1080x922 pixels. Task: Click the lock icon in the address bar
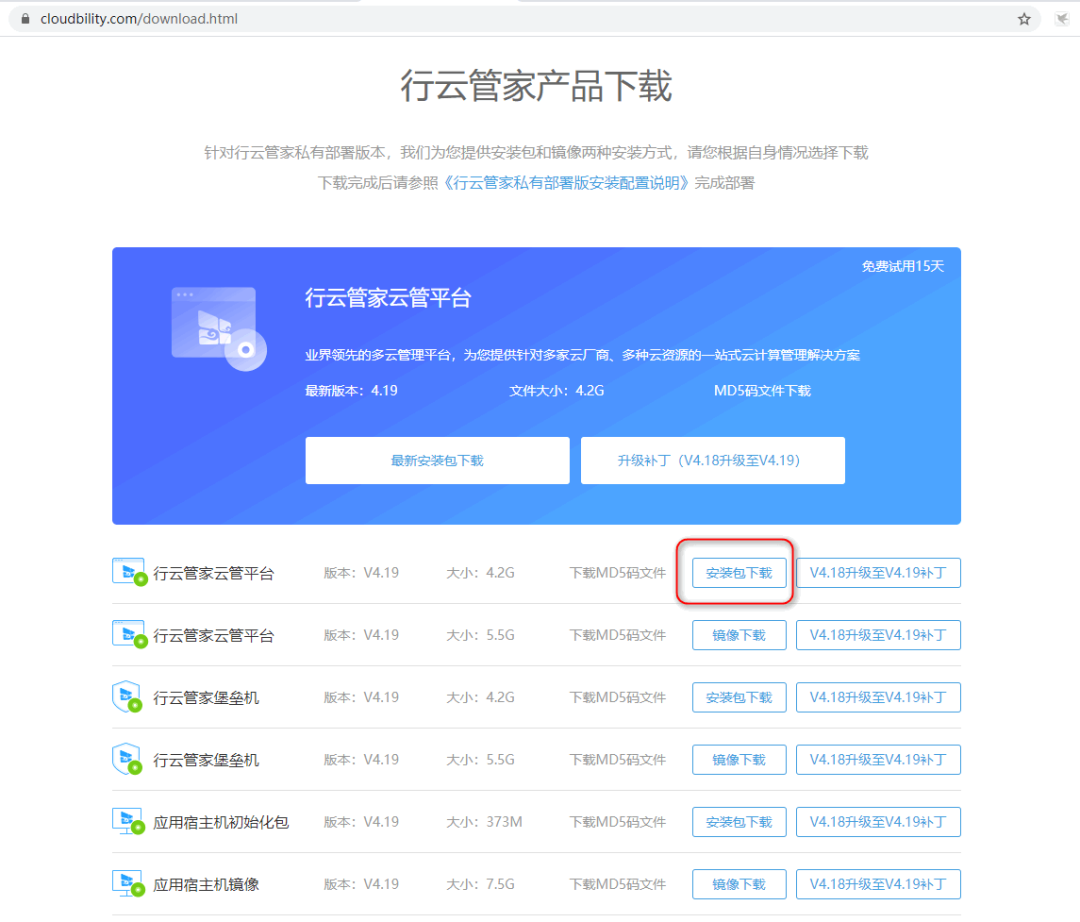(25, 19)
